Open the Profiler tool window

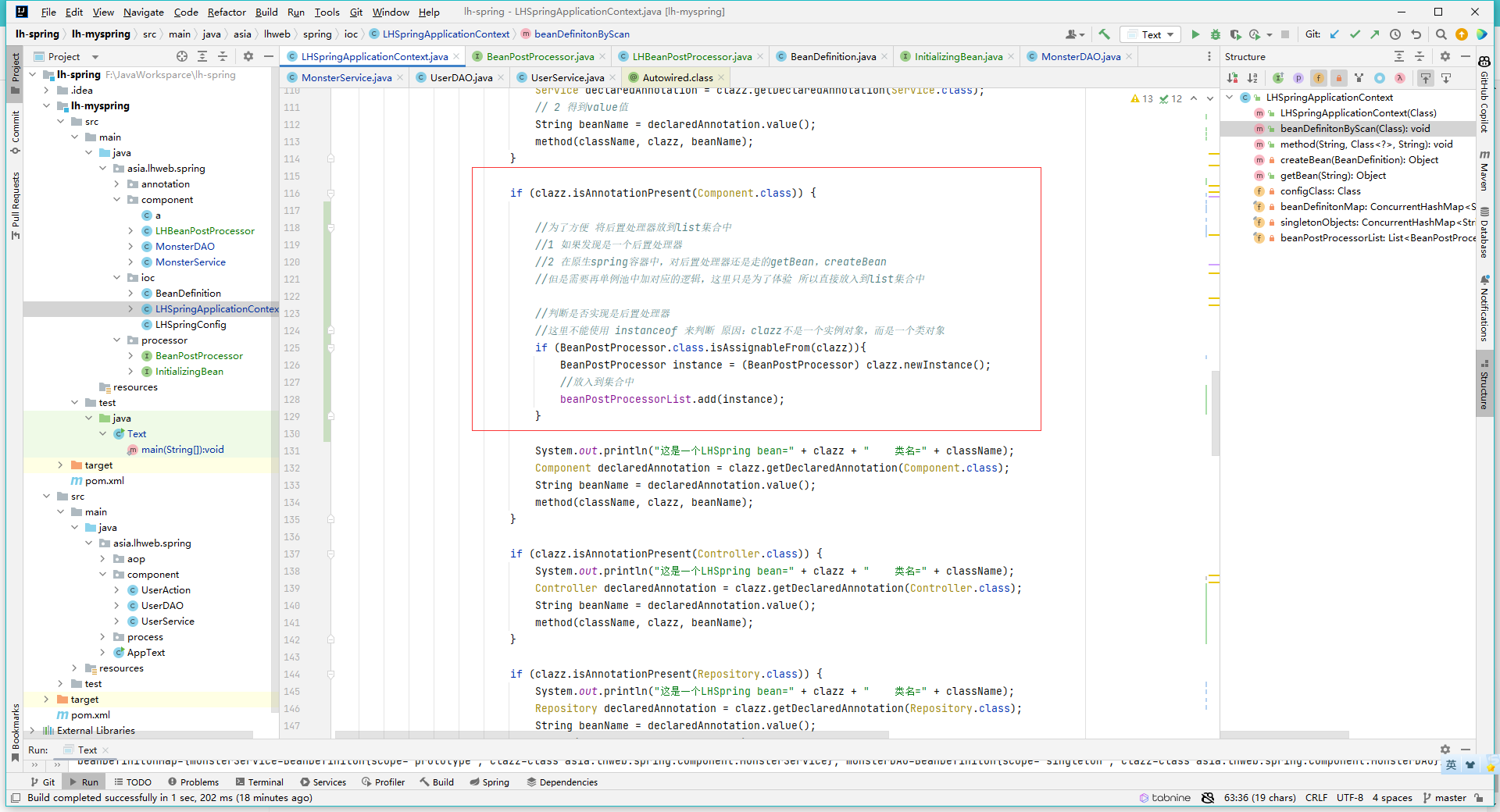pos(383,782)
